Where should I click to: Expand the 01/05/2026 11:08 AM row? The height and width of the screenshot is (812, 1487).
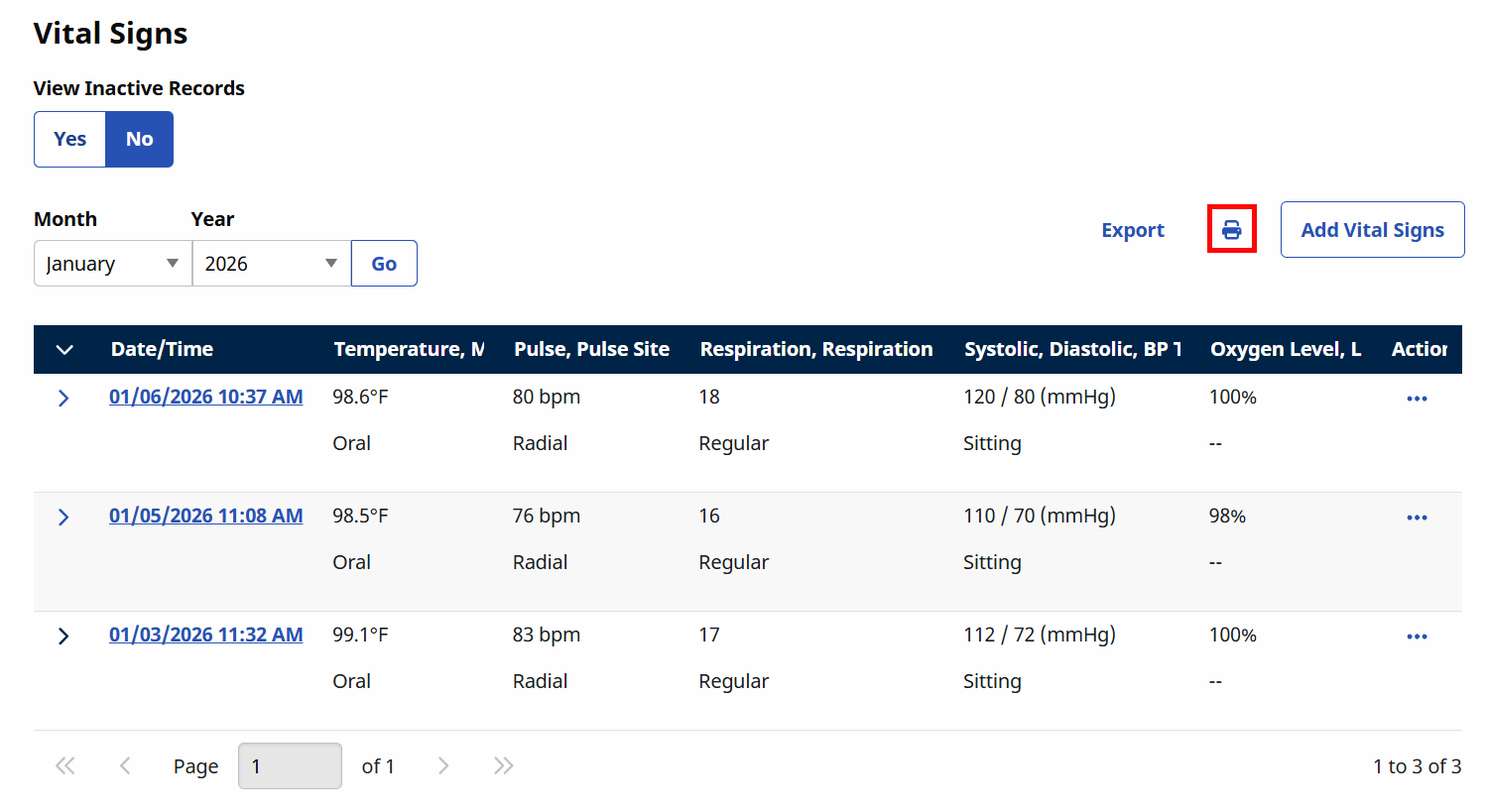[x=63, y=518]
